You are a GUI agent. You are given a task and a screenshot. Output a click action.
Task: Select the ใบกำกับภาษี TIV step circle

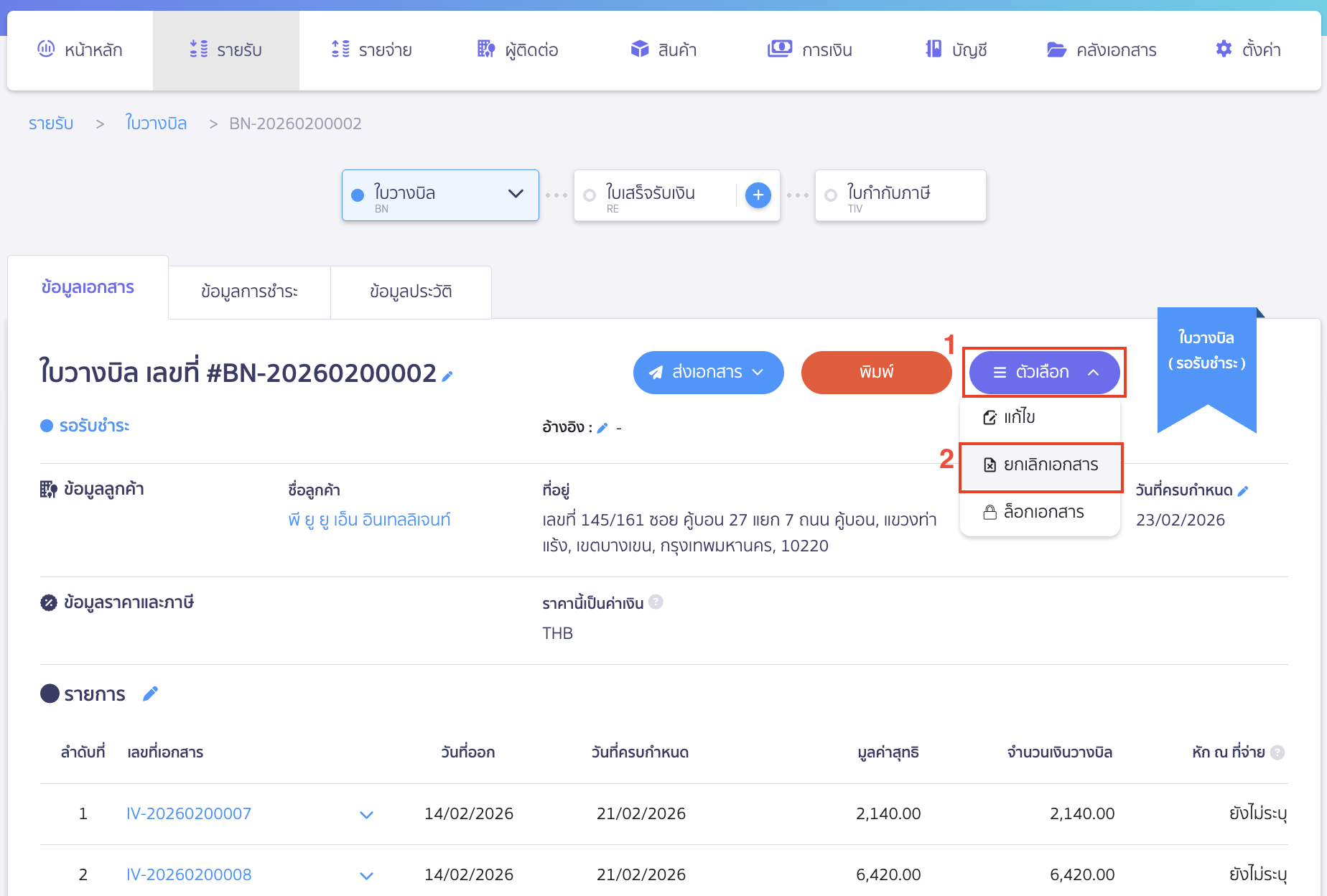click(x=831, y=195)
